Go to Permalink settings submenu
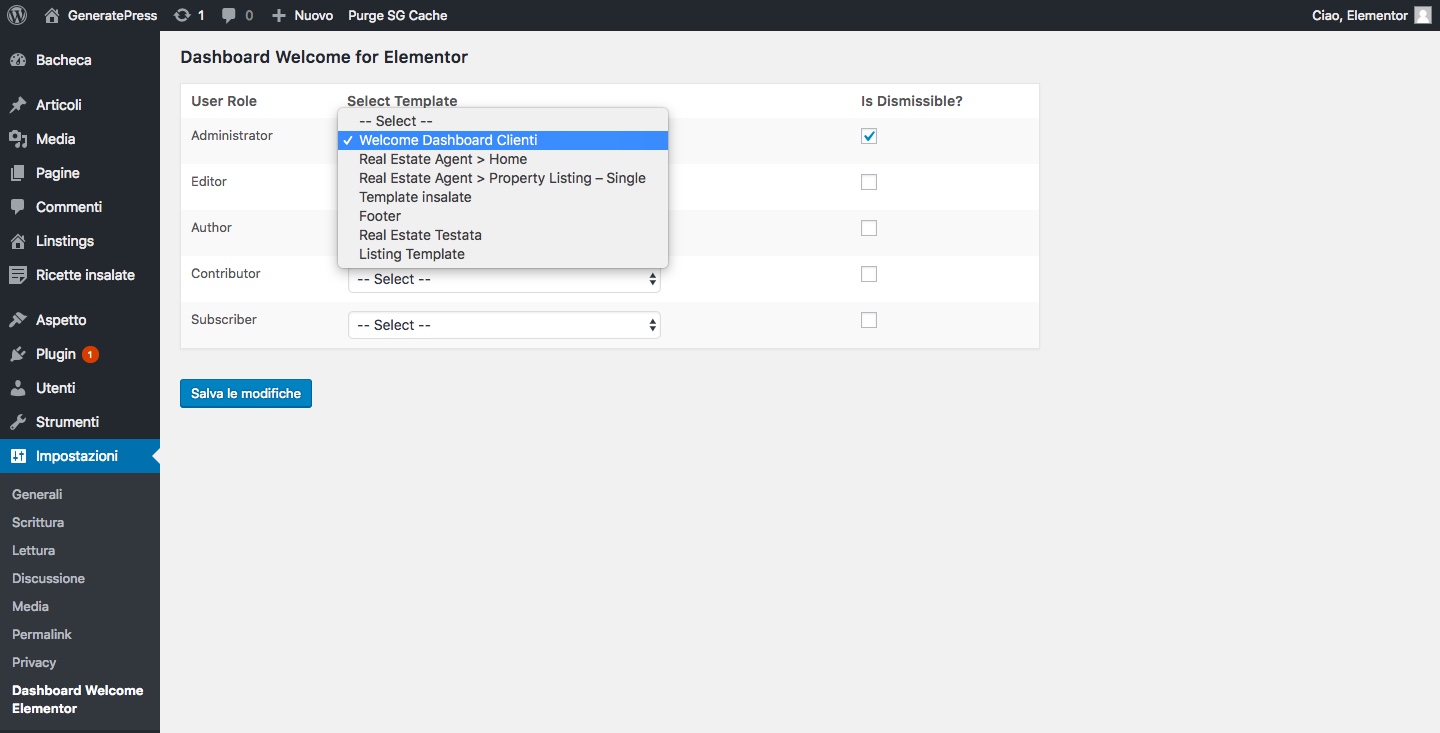 [42, 634]
